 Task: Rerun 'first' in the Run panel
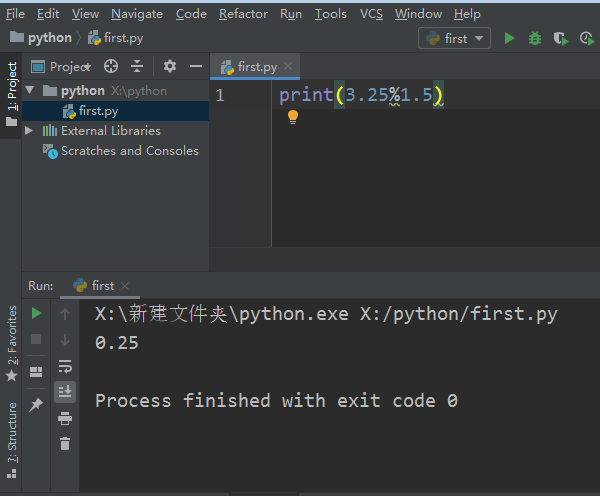tap(37, 314)
